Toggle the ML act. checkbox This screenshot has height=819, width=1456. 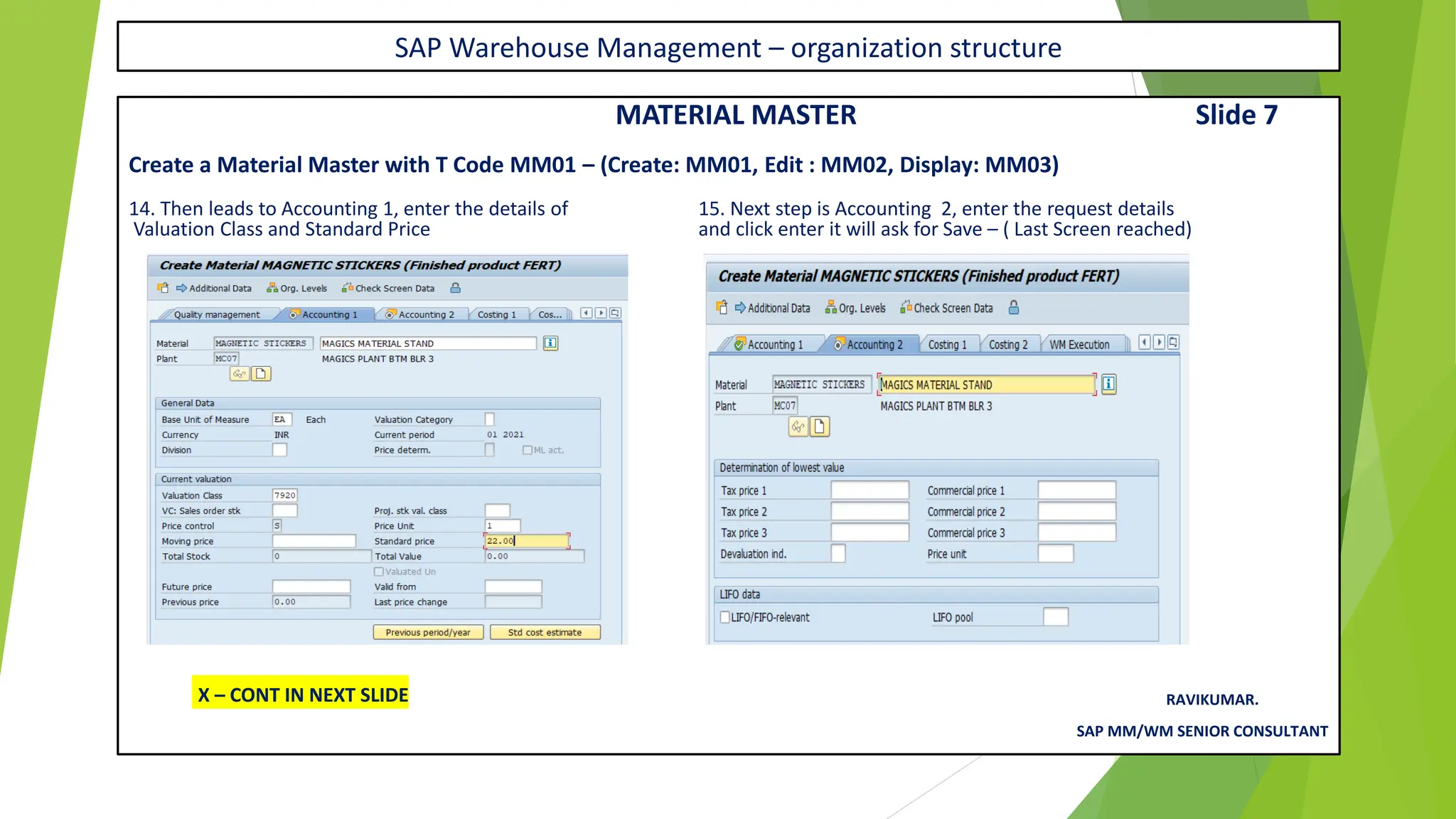coord(528,450)
